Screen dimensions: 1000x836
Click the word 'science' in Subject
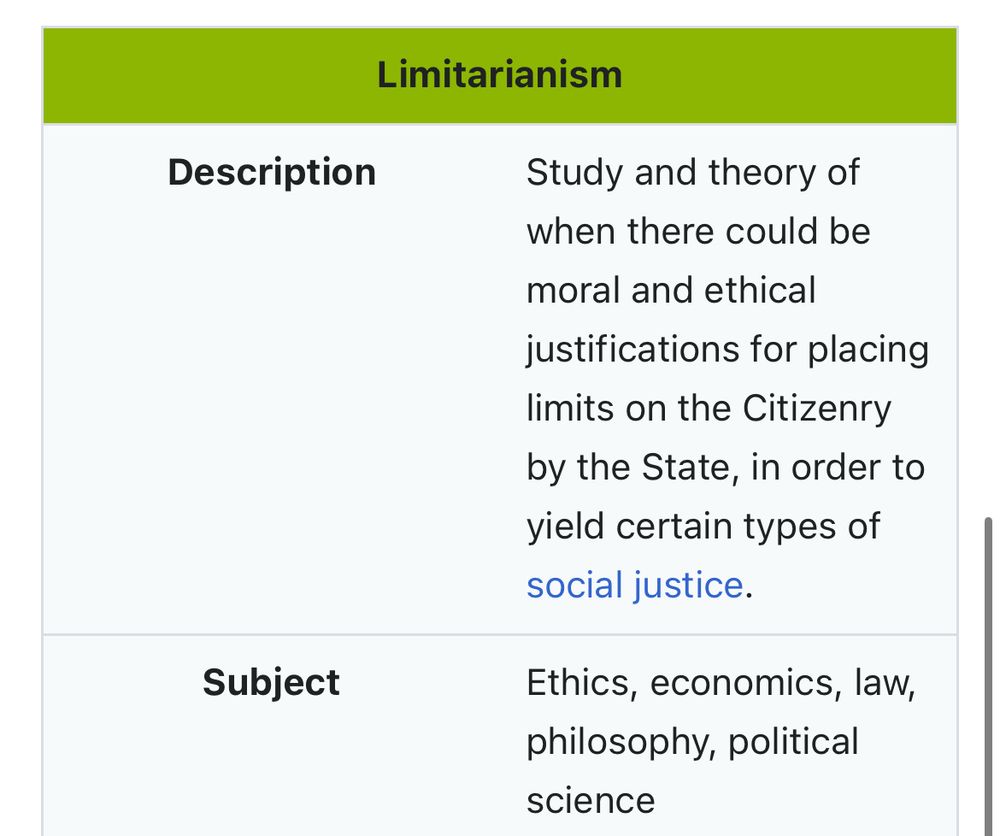pos(590,801)
